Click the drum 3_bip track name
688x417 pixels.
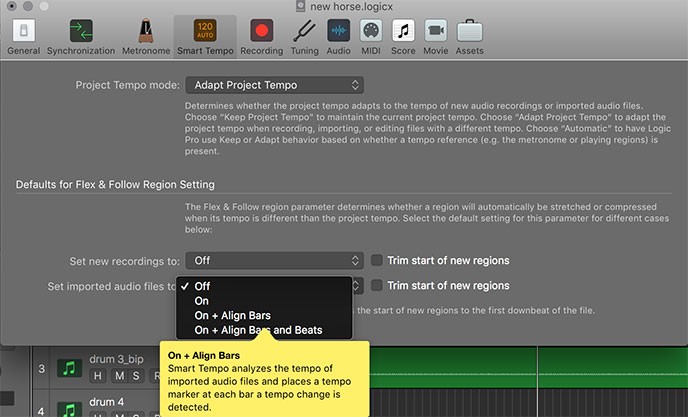(116, 359)
